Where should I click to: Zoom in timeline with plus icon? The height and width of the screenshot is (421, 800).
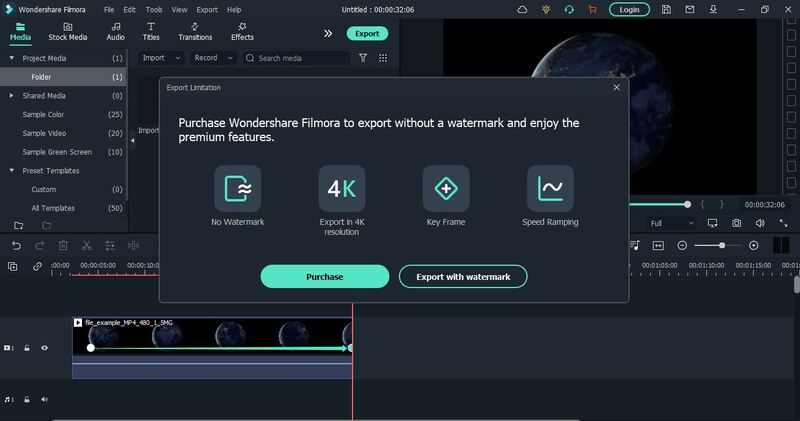[x=754, y=246]
